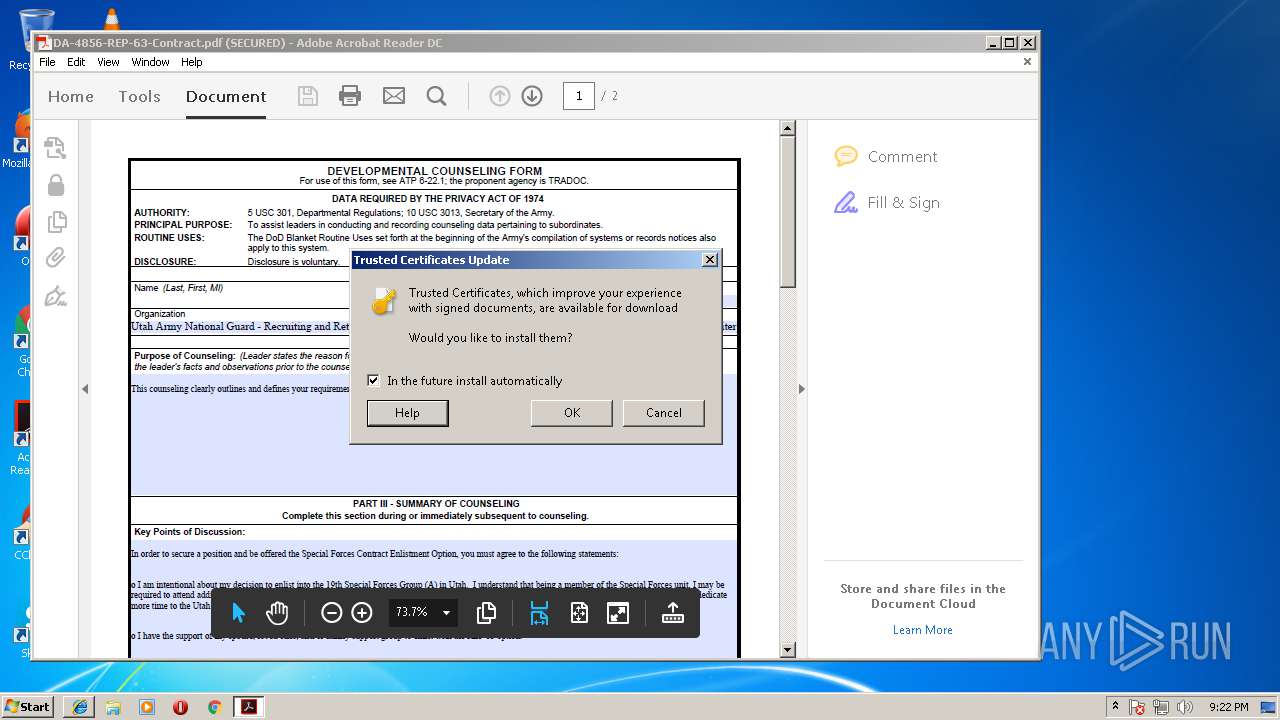Click document scroll down arrow
Image resolution: width=1280 pixels, height=720 pixels.
[788, 650]
